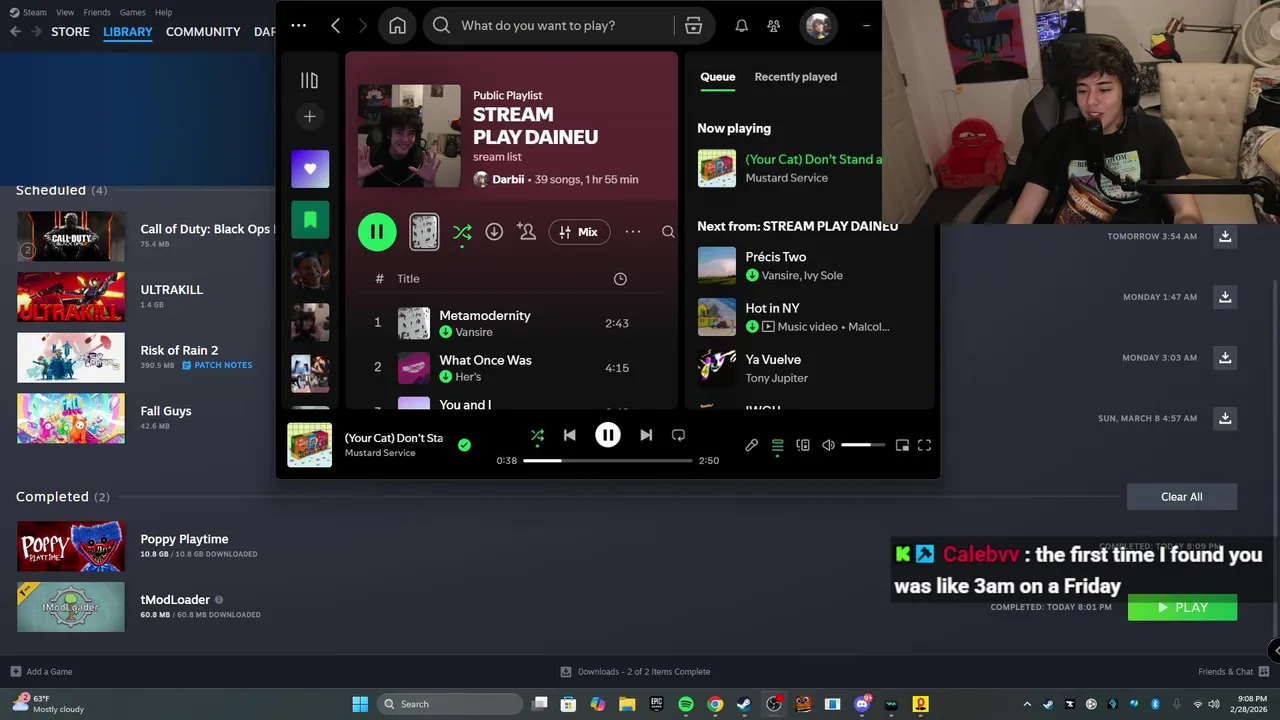This screenshot has width=1280, height=720.
Task: Open Darbii profile link
Action: (x=508, y=179)
